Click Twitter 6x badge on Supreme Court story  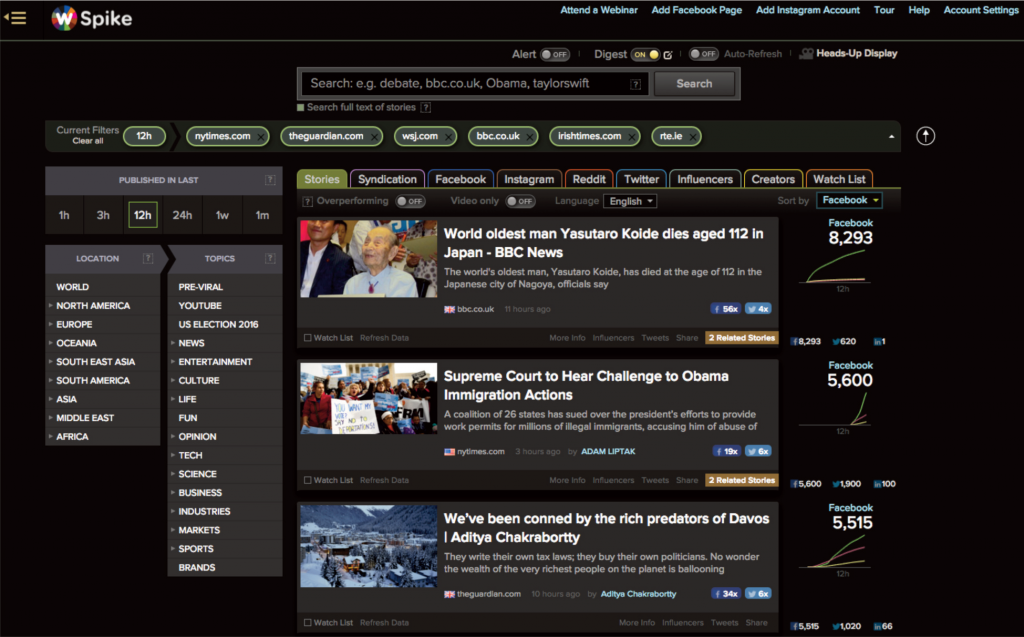tap(758, 451)
